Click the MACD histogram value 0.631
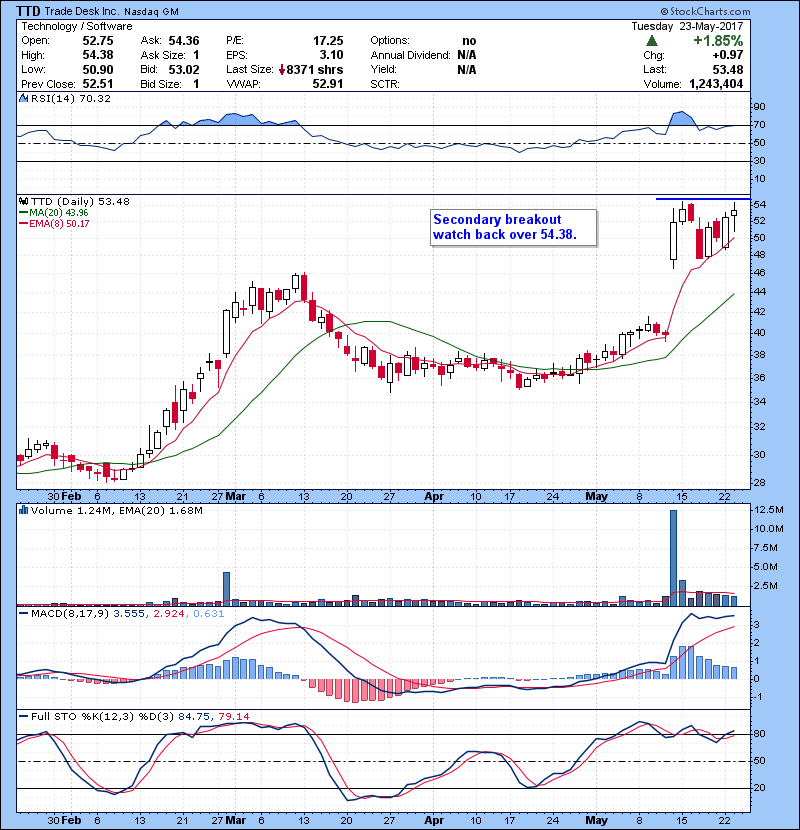This screenshot has width=800, height=830. point(209,614)
